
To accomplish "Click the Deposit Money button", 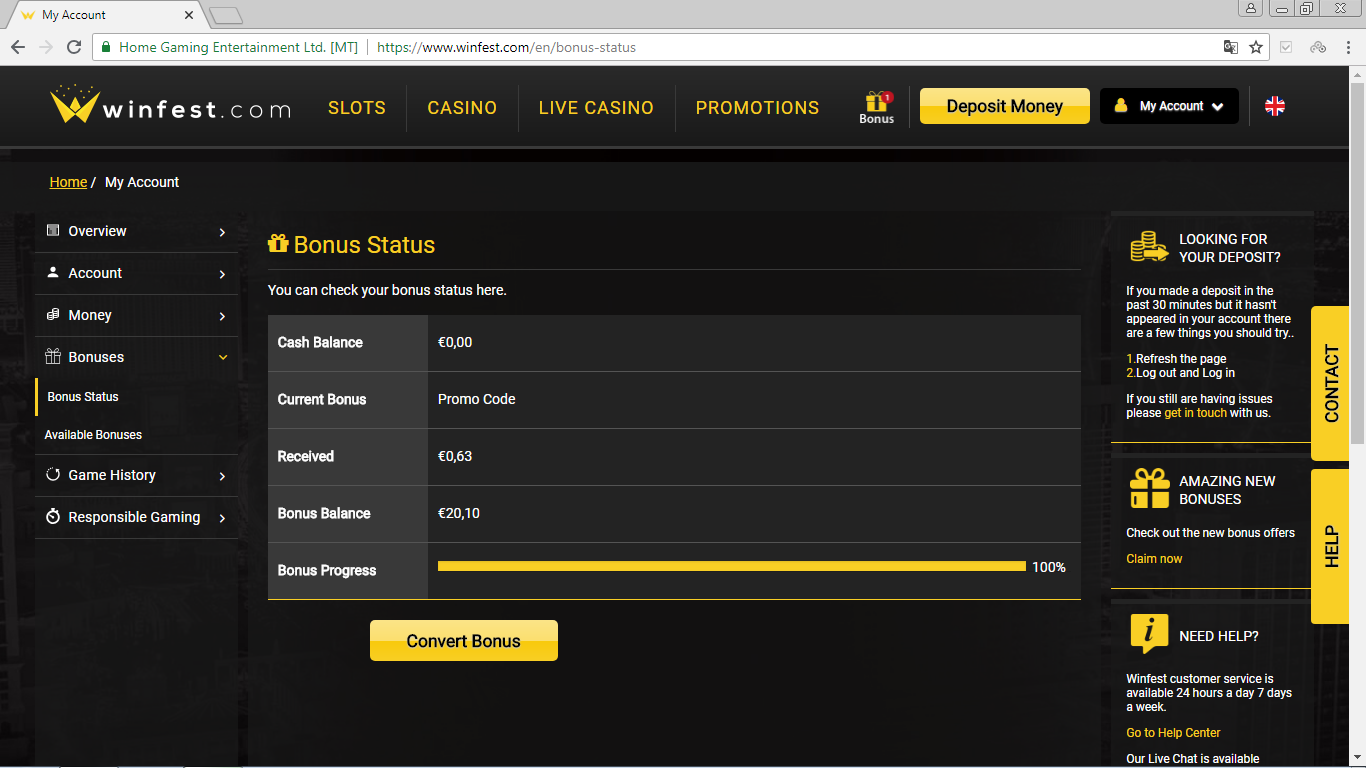I will click(x=1005, y=106).
